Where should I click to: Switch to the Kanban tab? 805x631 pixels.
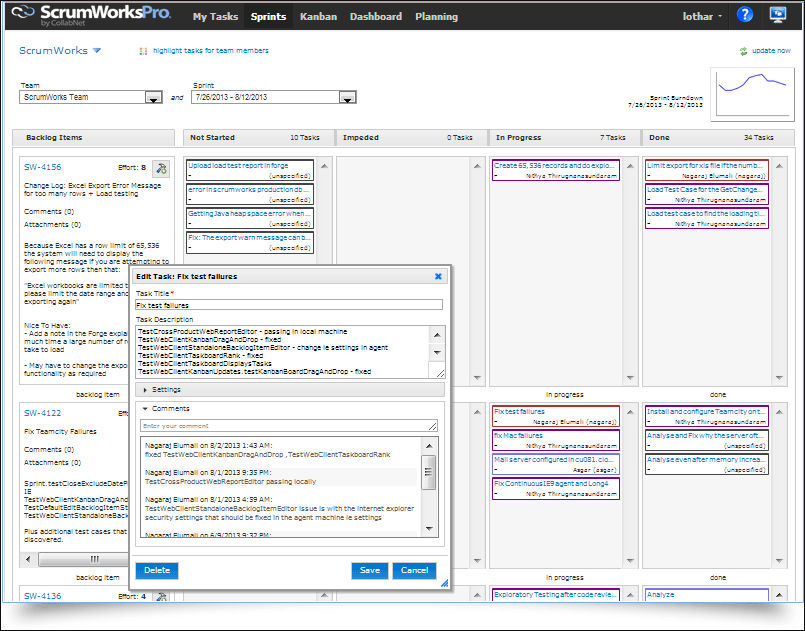pyautogui.click(x=318, y=16)
